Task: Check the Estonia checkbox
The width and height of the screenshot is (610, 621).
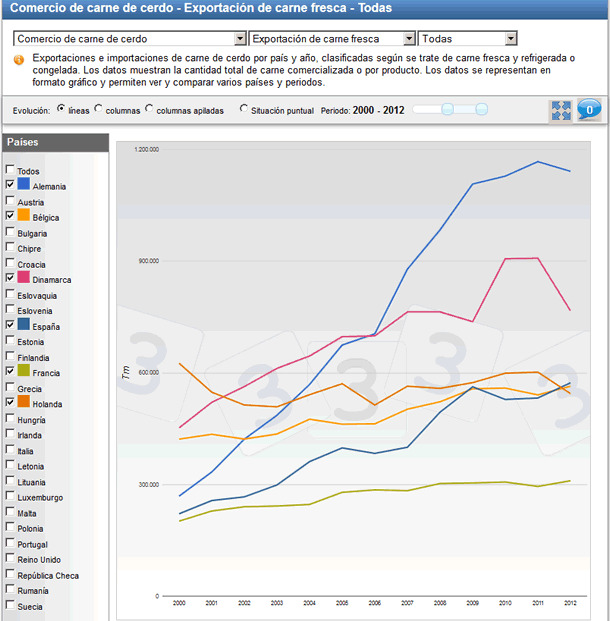Action: click(x=10, y=340)
